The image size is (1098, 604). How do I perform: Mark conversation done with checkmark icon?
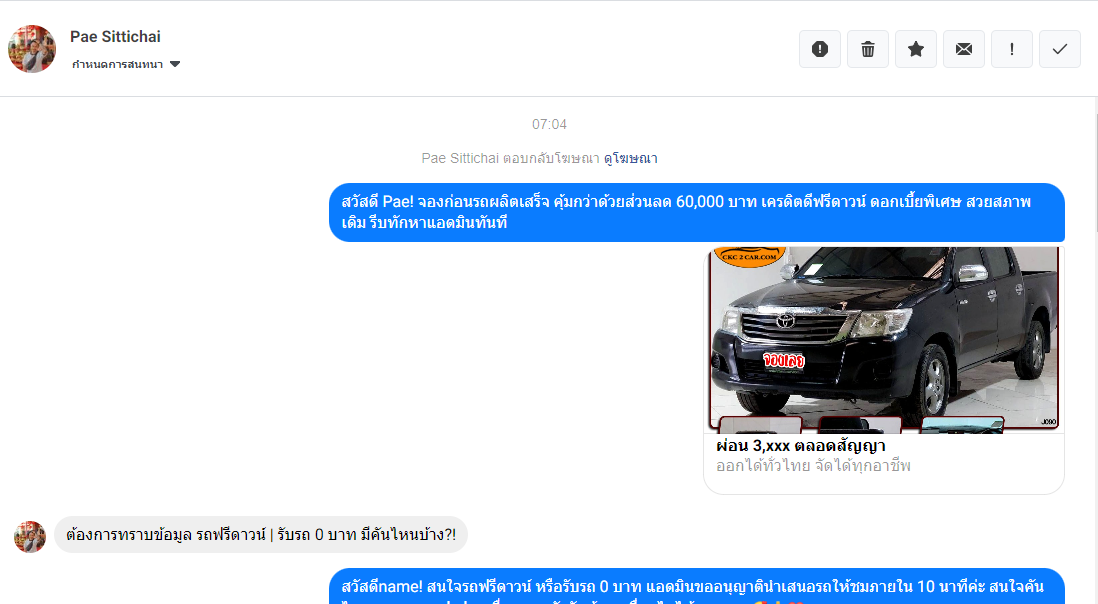pos(1059,49)
